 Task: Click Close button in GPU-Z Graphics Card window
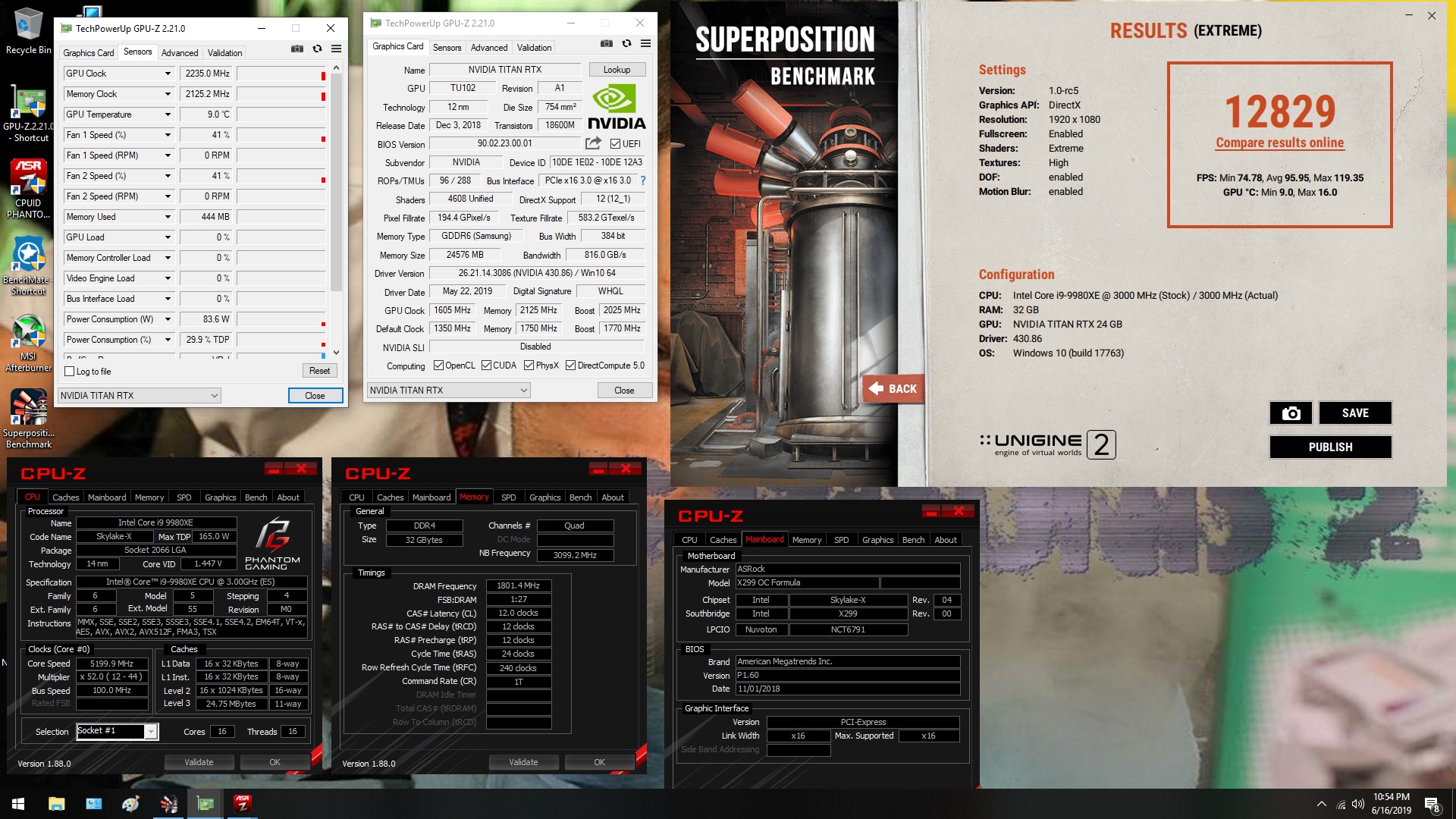pos(624,391)
